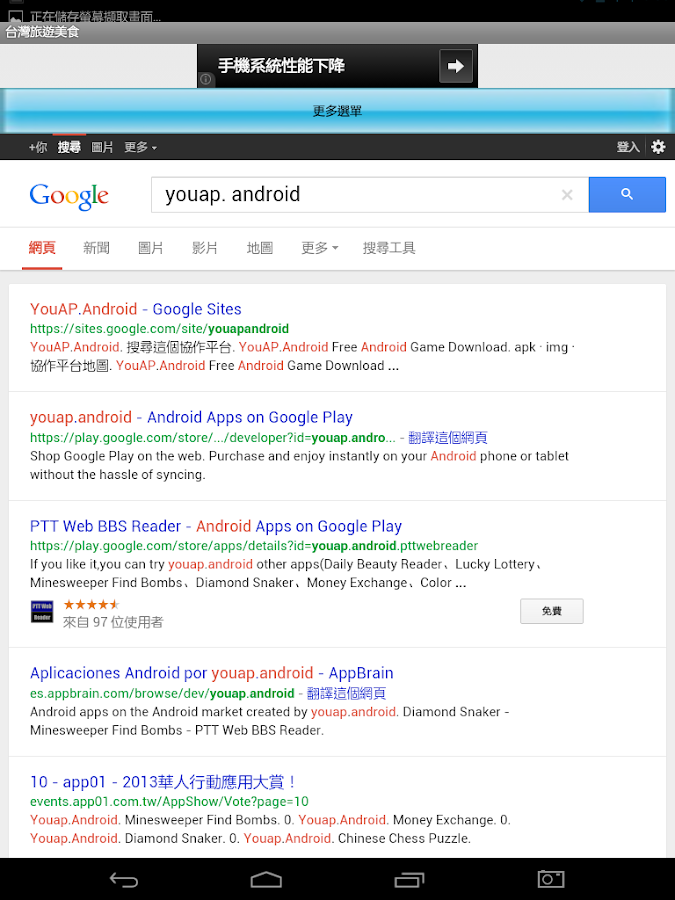
Task: Click 圖片 in the black bar
Action: coord(102,148)
